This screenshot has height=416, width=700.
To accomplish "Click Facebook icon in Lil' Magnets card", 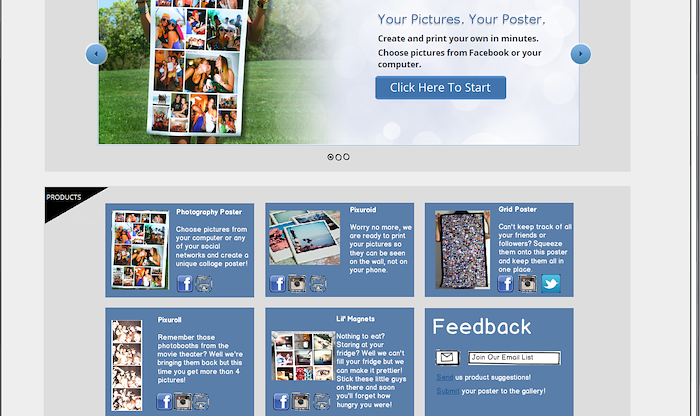I will [x=281, y=401].
